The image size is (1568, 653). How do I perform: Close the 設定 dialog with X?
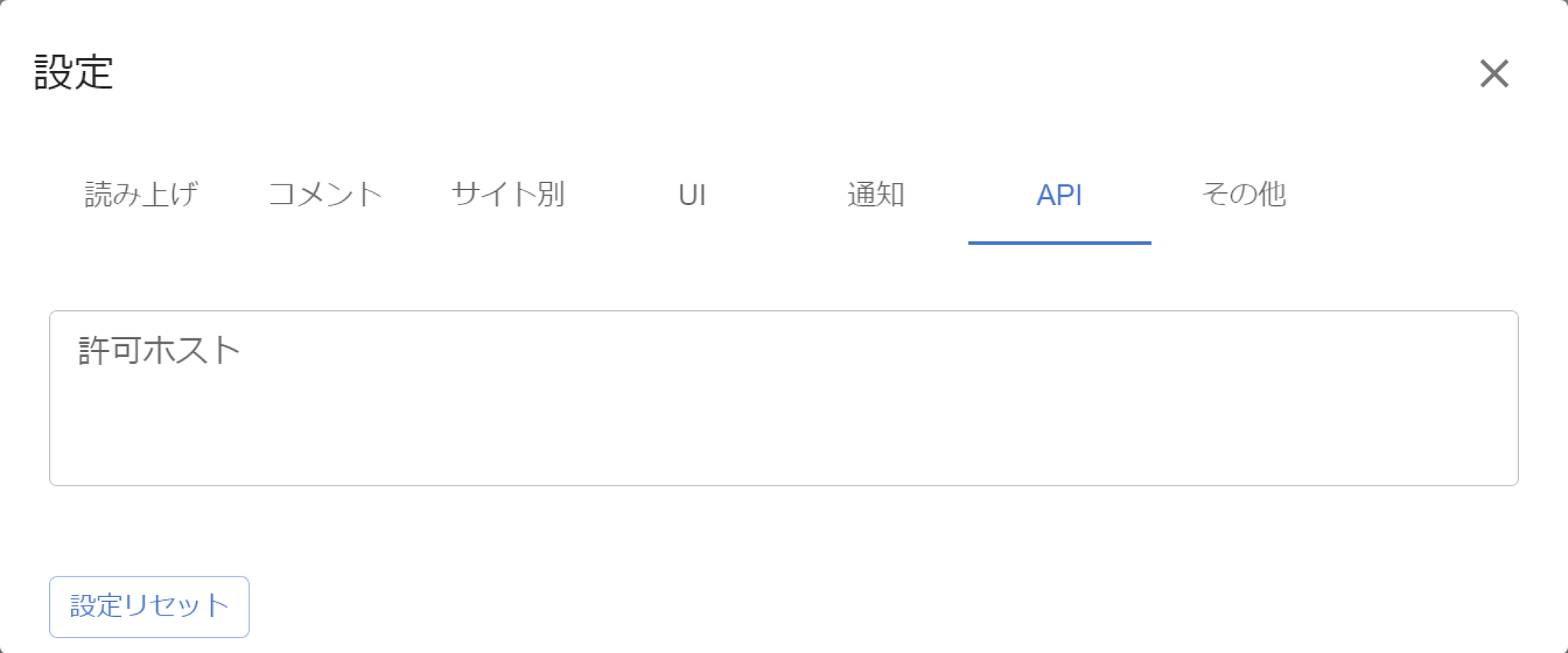point(1494,74)
